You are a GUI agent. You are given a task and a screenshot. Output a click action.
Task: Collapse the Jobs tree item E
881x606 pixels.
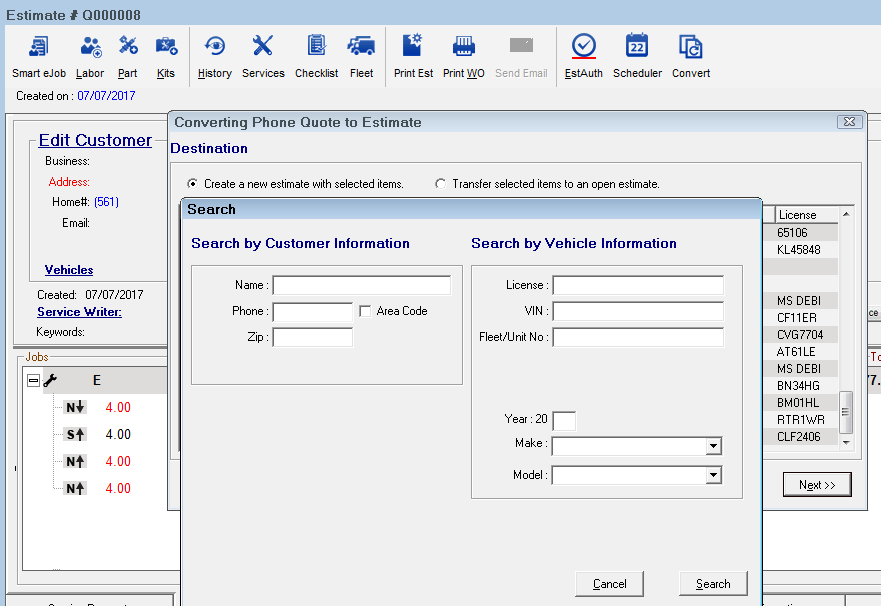[35, 380]
